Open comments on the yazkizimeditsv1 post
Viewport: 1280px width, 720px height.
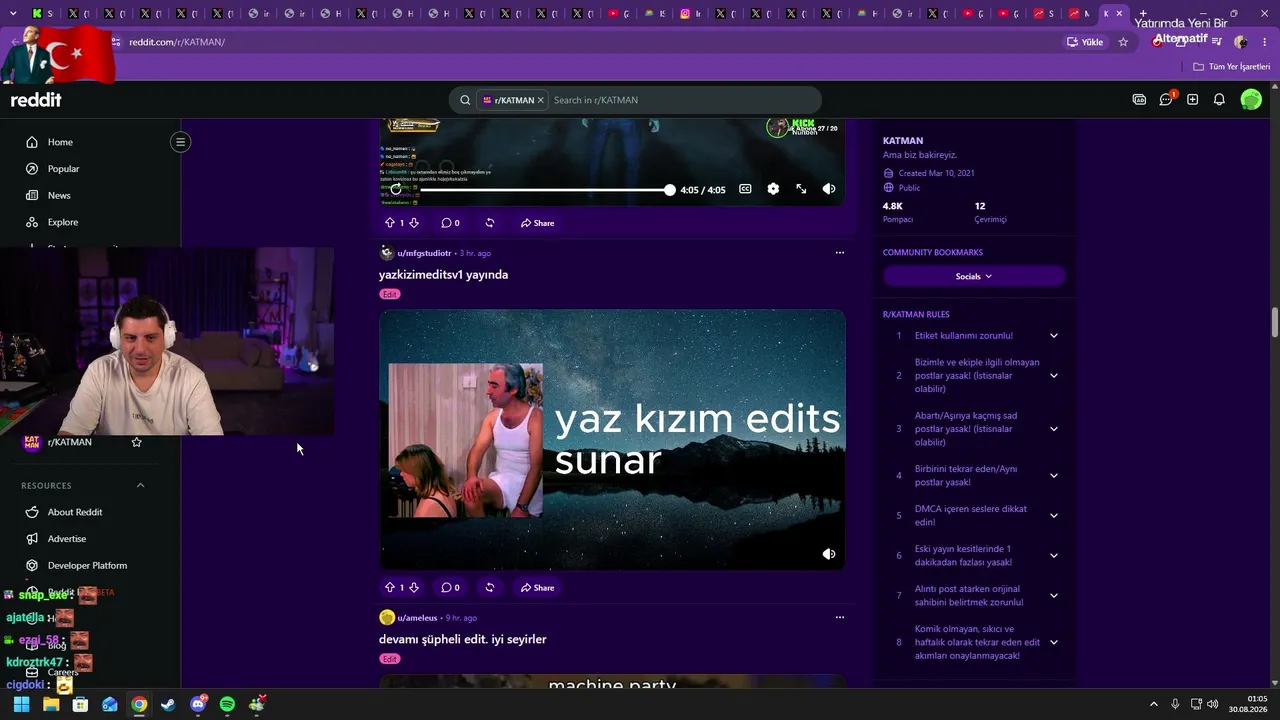pos(450,588)
